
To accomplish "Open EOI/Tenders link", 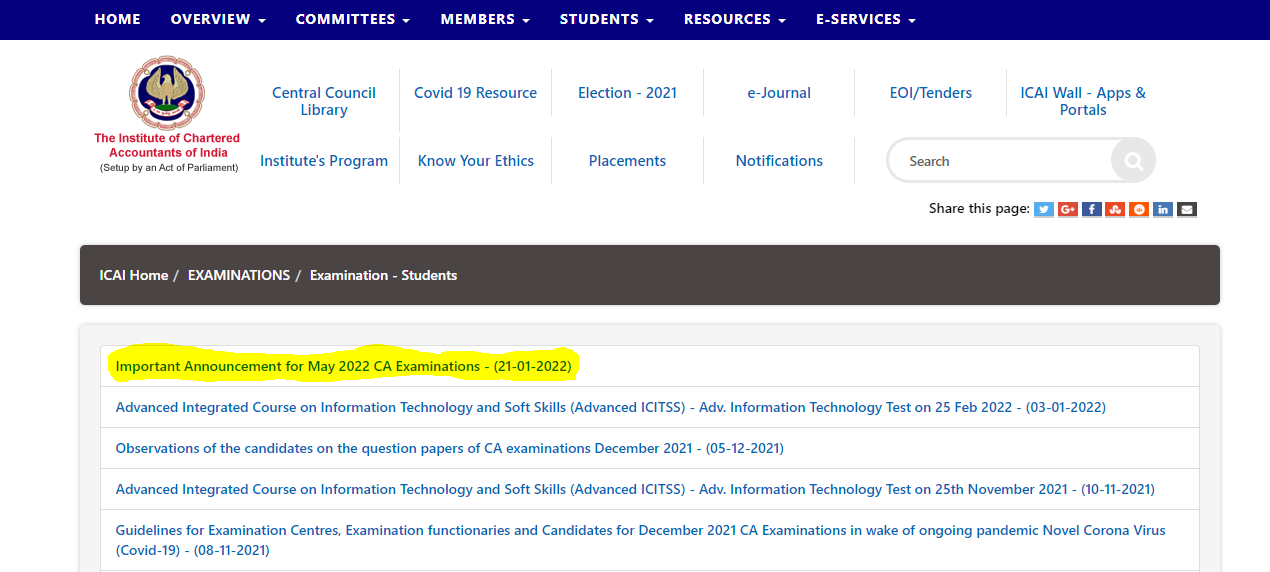I will pos(931,93).
